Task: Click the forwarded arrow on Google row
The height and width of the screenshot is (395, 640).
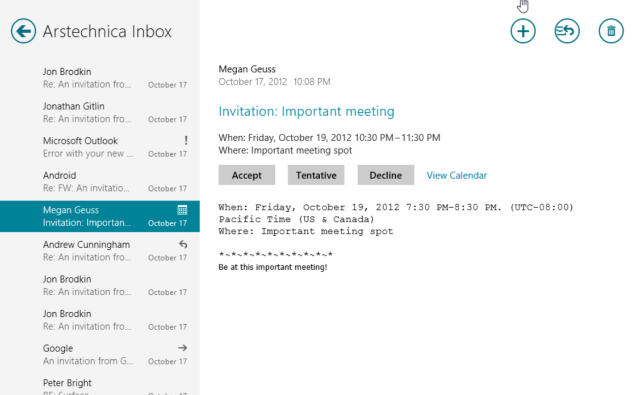Action: [182, 348]
